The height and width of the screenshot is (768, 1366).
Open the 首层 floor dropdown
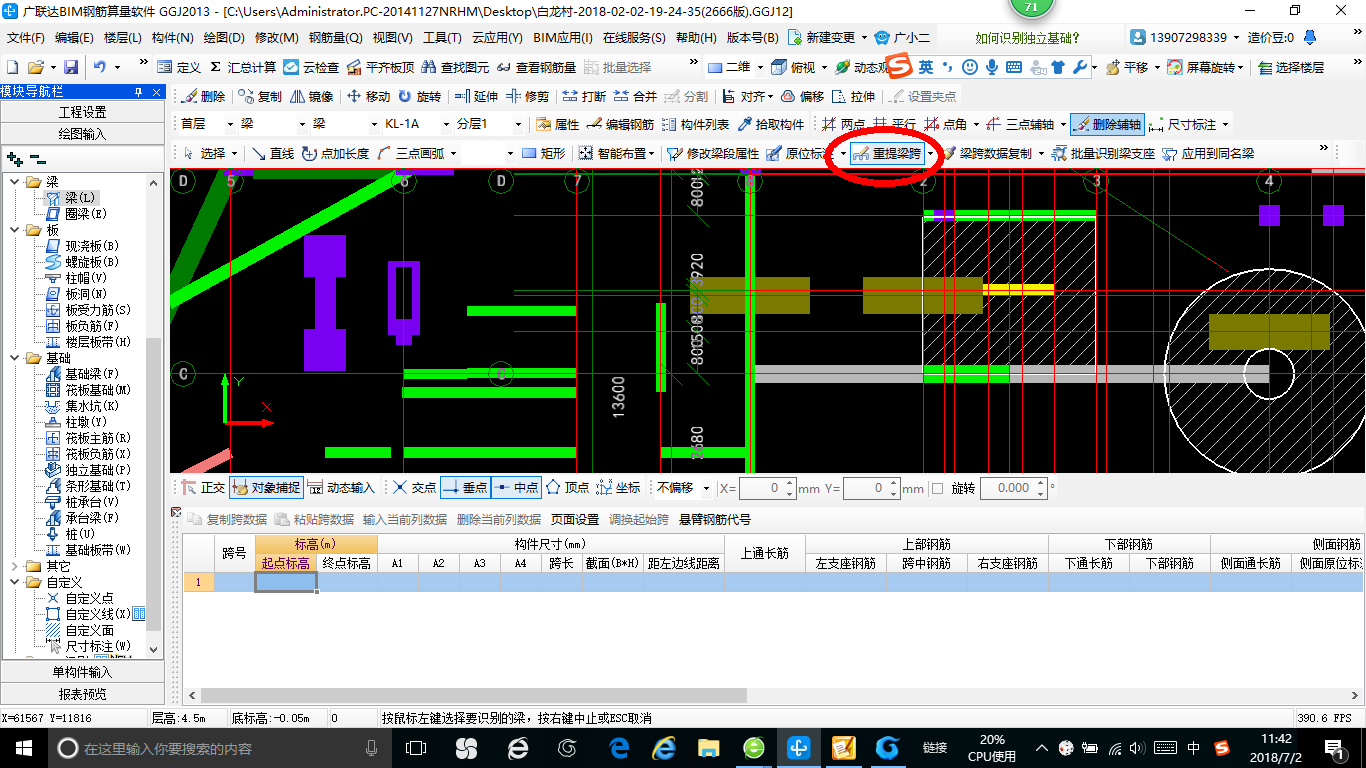[231, 125]
